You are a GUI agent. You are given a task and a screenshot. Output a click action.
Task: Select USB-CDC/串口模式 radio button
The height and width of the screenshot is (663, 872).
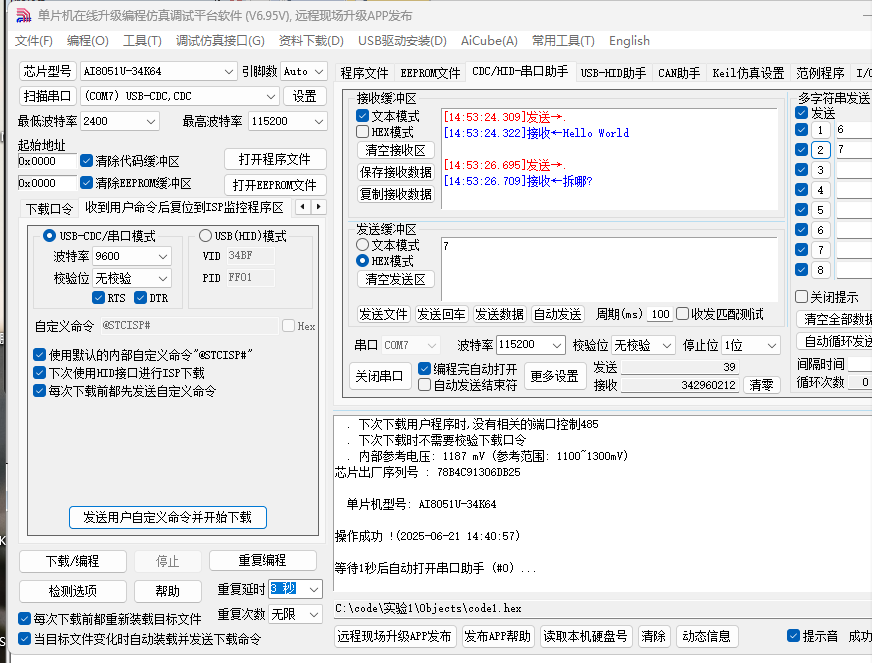[49, 236]
